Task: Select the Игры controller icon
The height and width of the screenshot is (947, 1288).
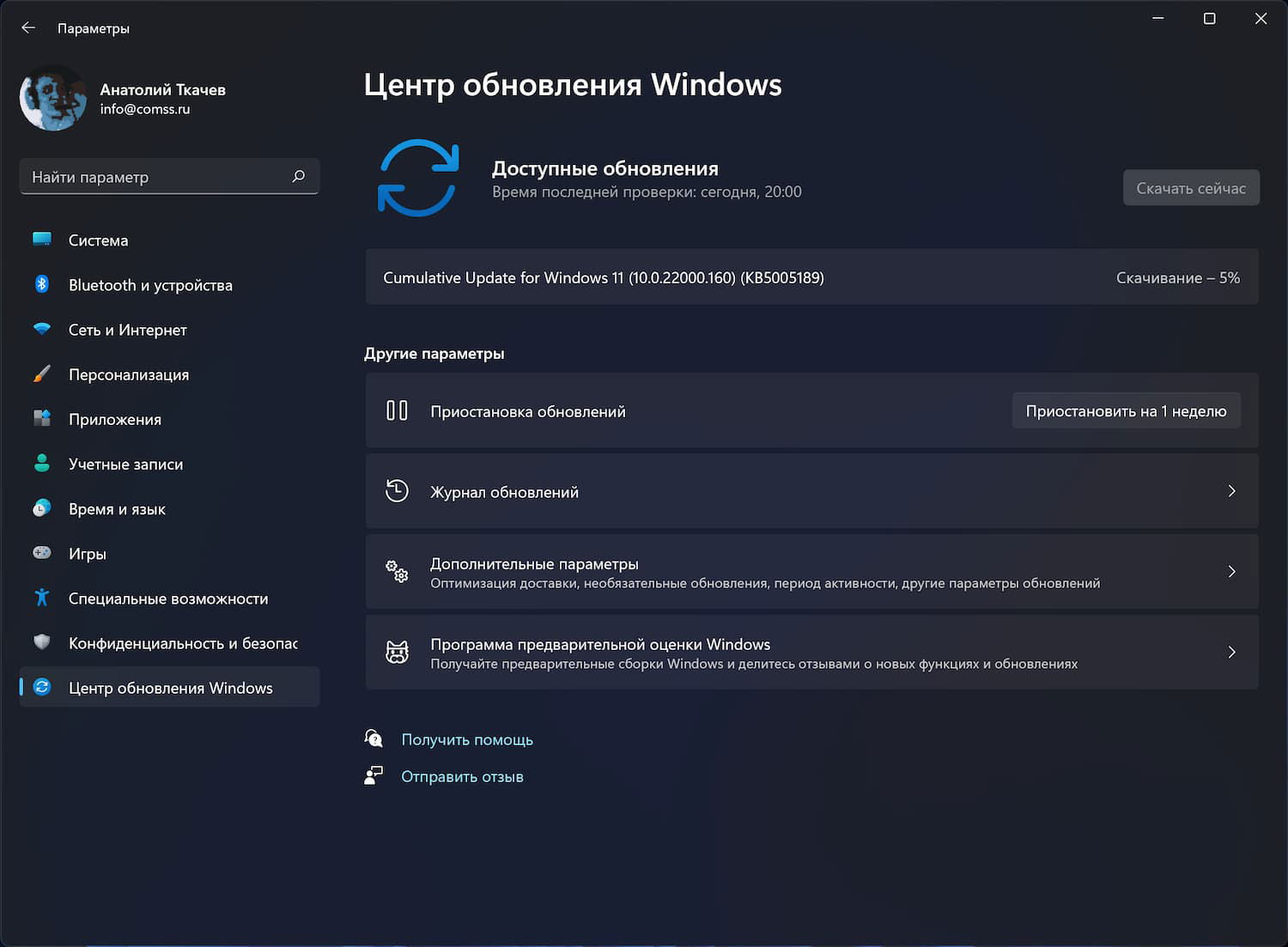Action: pyautogui.click(x=42, y=553)
